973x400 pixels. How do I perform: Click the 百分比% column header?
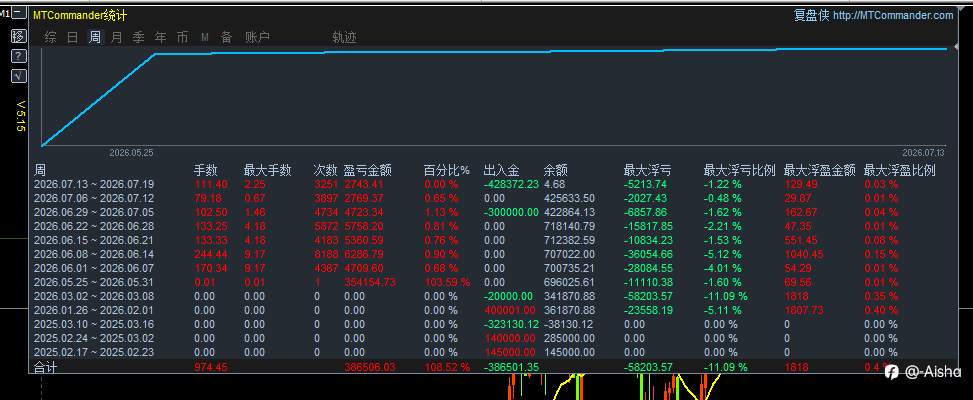tap(447, 171)
